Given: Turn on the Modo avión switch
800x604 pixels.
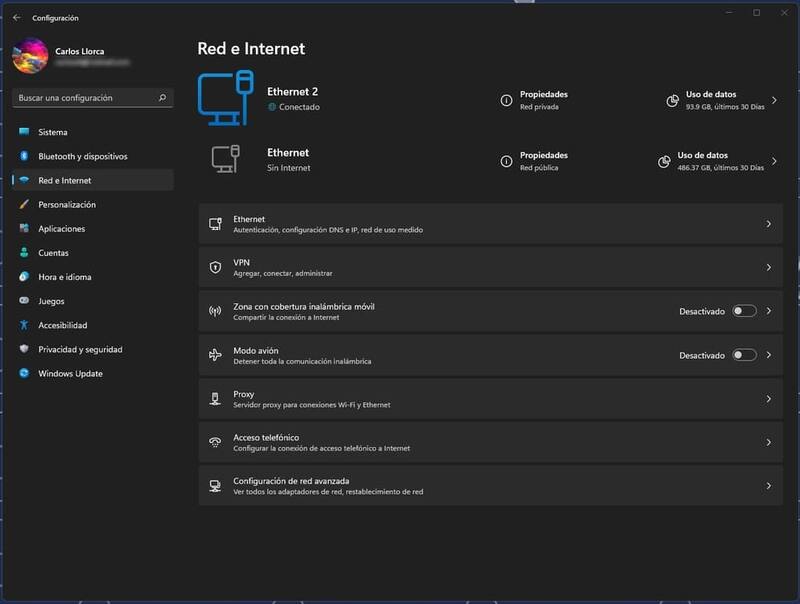Looking at the screenshot, I should click(744, 355).
